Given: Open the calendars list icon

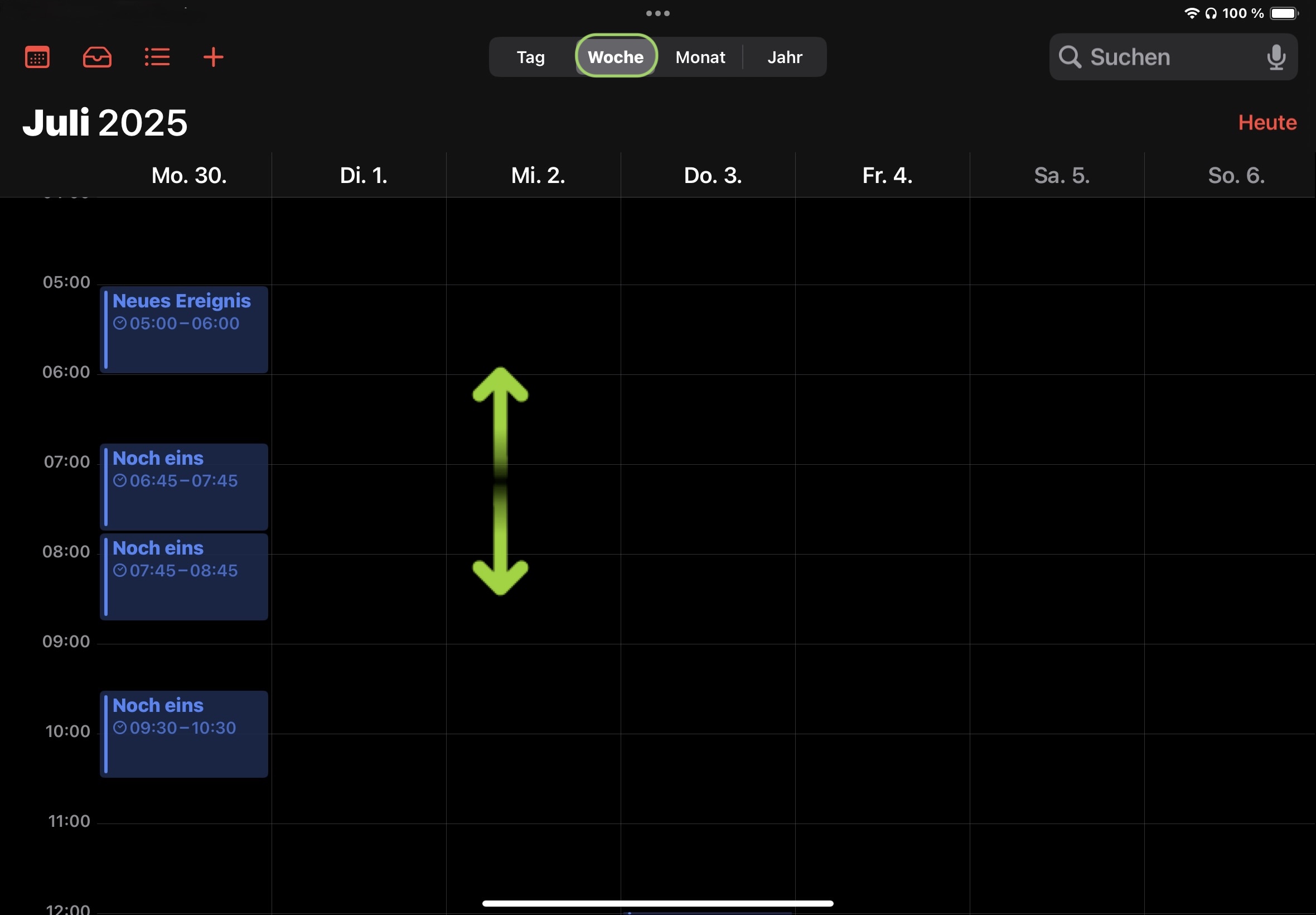Looking at the screenshot, I should (37, 57).
